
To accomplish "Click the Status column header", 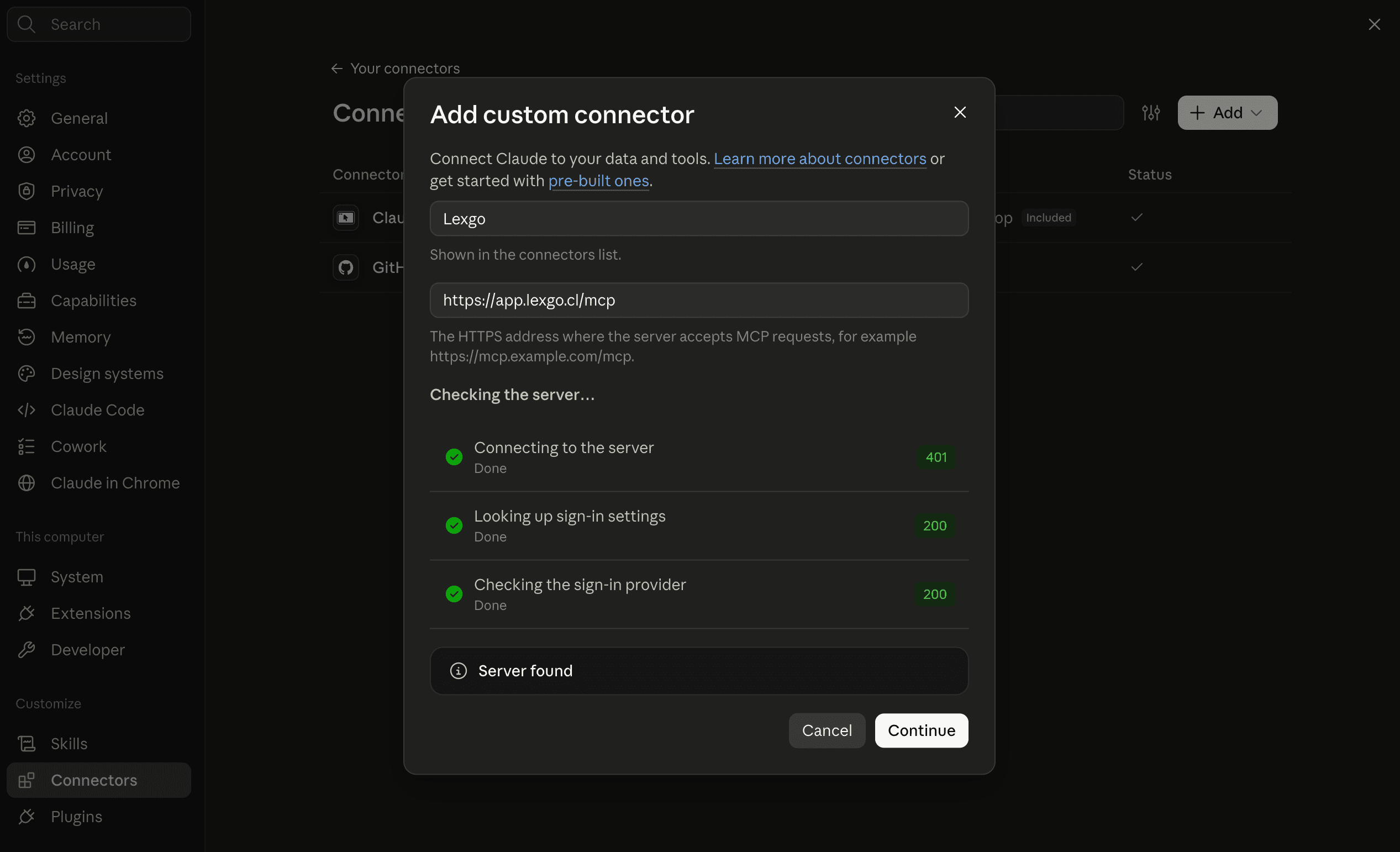I will pyautogui.click(x=1149, y=175).
